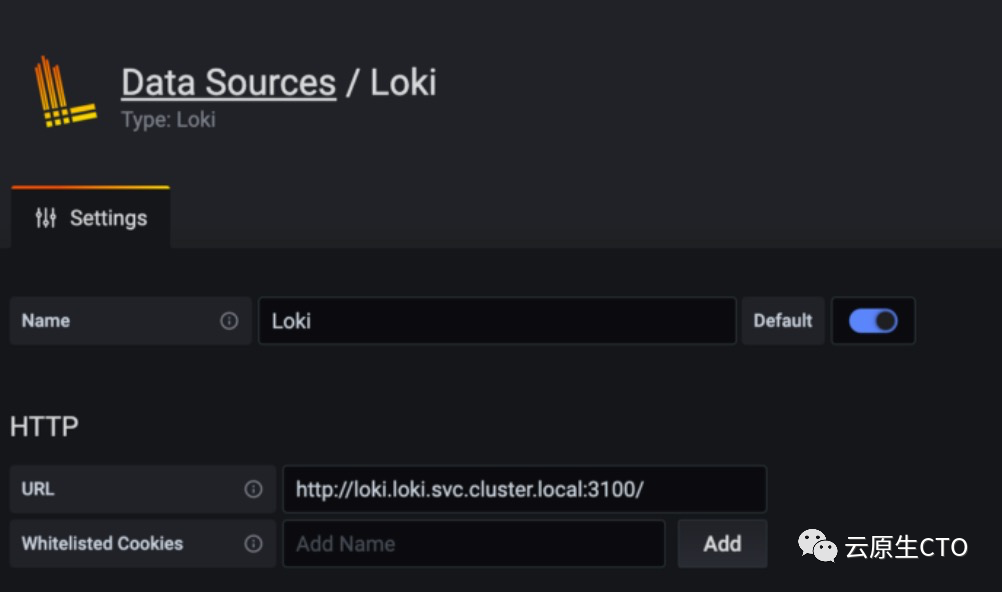This screenshot has height=592, width=1002.
Task: Click the 云原生CTO watermark text
Action: pos(906,547)
